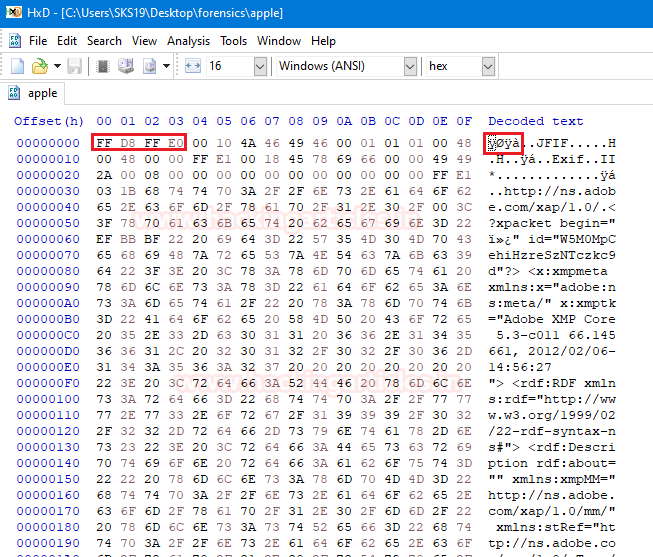
Task: Open the hex offset base dropdown
Action: pyautogui.click(x=488, y=66)
